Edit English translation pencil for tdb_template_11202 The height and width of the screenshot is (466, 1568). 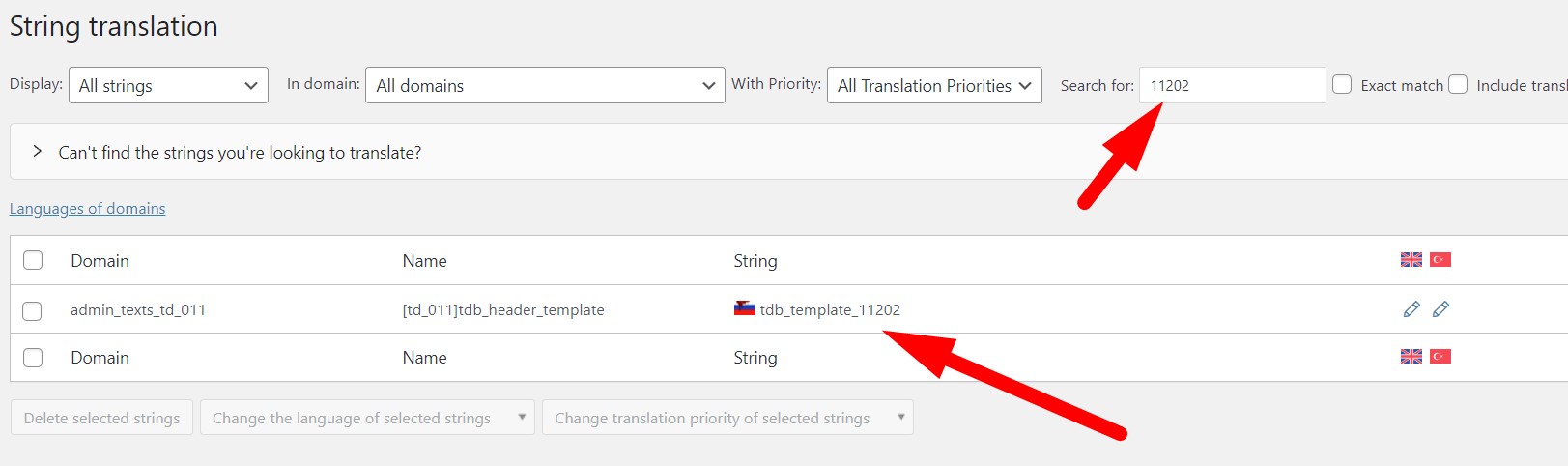[x=1411, y=309]
